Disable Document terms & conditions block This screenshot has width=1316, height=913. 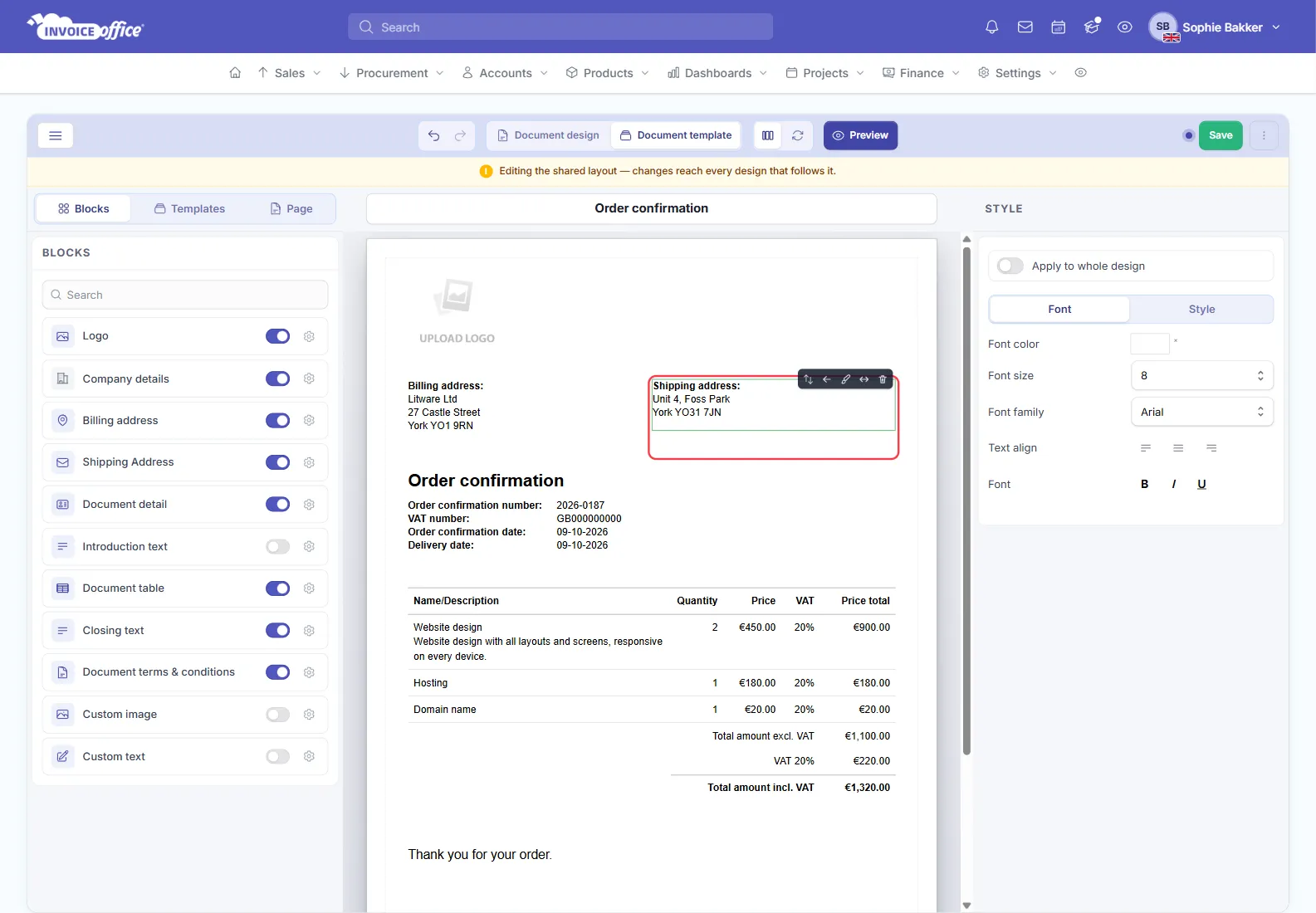pyautogui.click(x=277, y=672)
